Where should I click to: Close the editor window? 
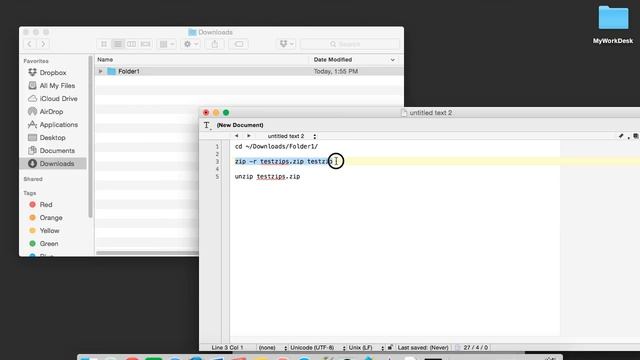(206, 113)
